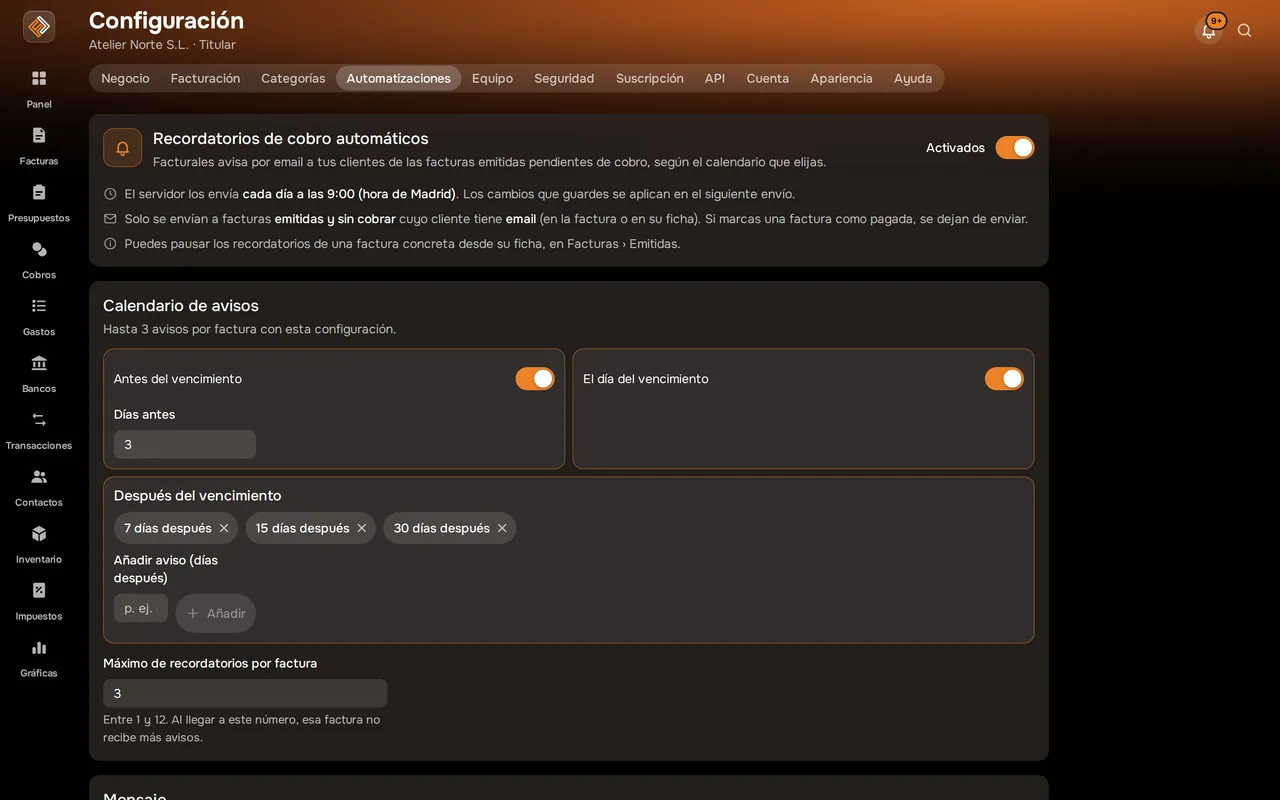
Task: Open the Cobros section icon
Action: [39, 249]
